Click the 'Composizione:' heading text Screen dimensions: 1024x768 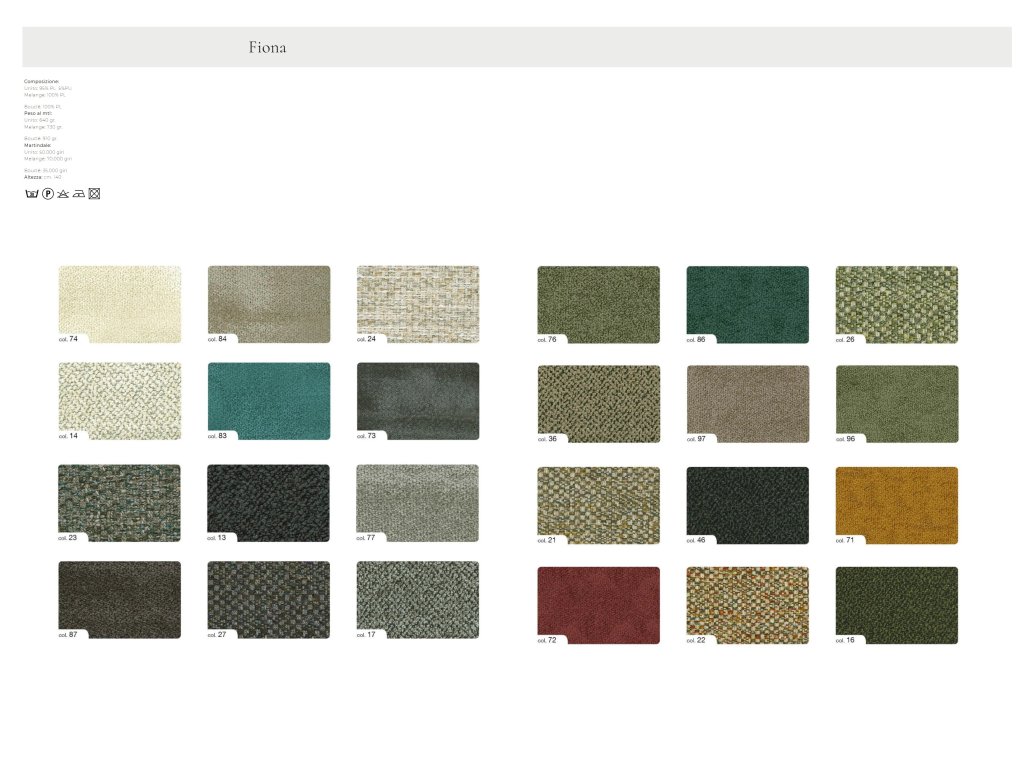[42, 81]
